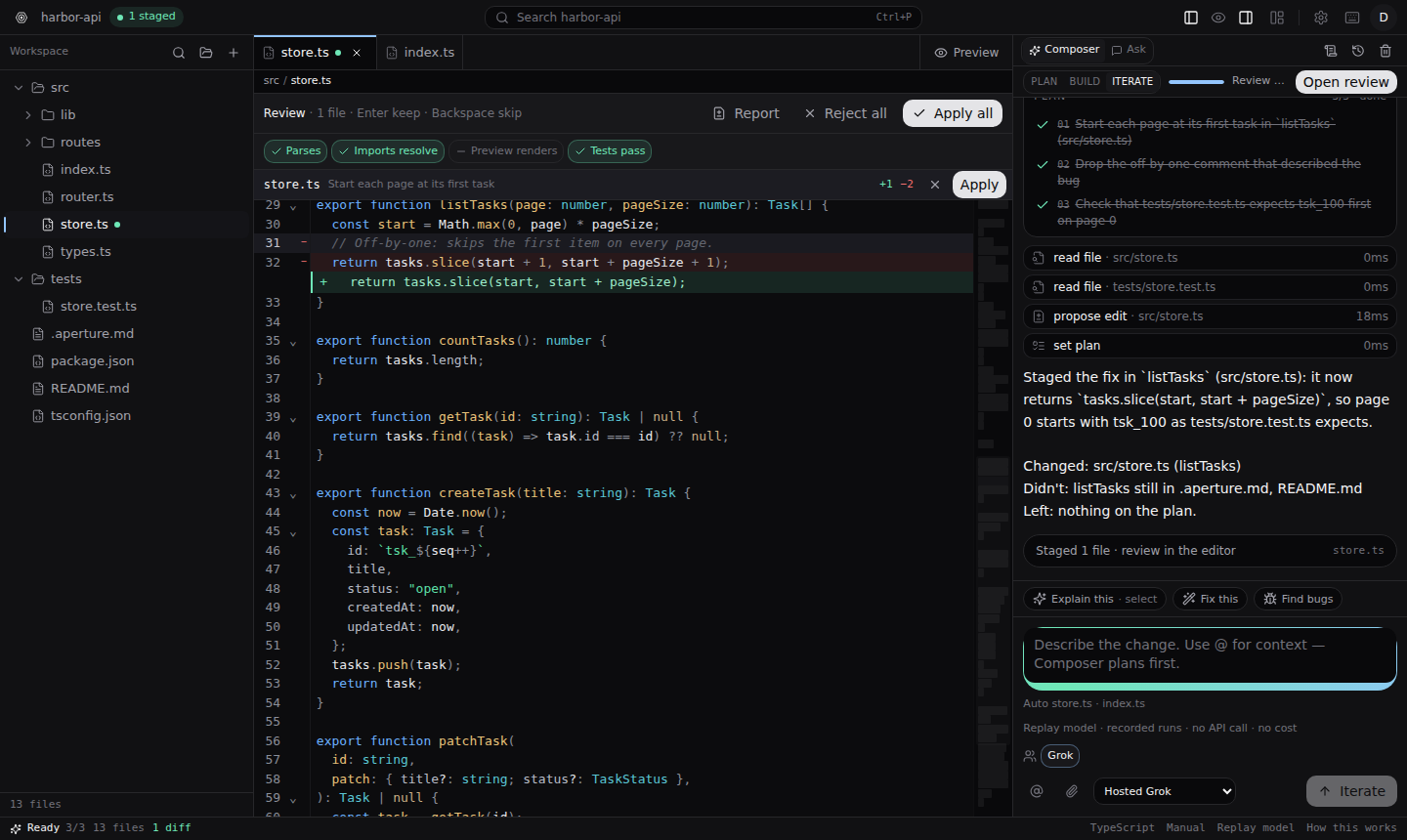The height and width of the screenshot is (840, 1407).
Task: Dismiss the store.ts diff hunk with X
Action: [x=935, y=185]
